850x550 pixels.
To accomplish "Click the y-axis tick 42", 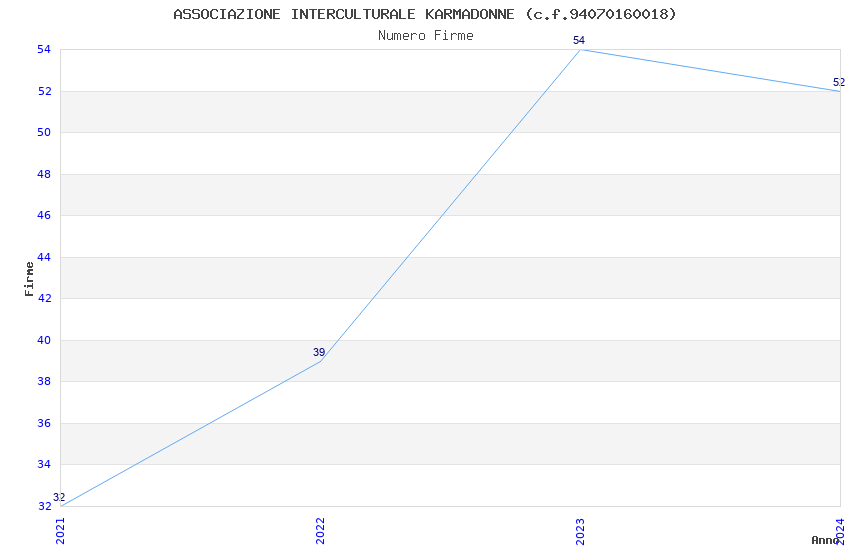I will [44, 299].
